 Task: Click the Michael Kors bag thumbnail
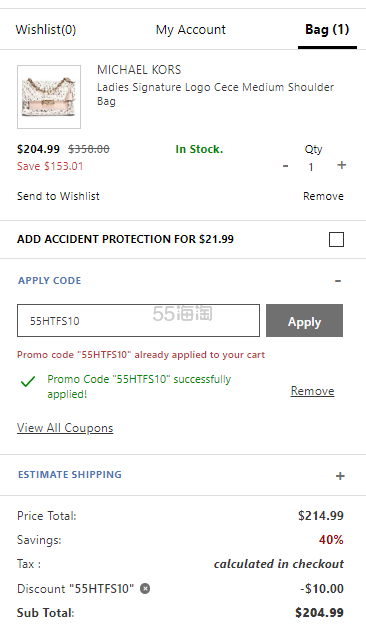[x=49, y=97]
